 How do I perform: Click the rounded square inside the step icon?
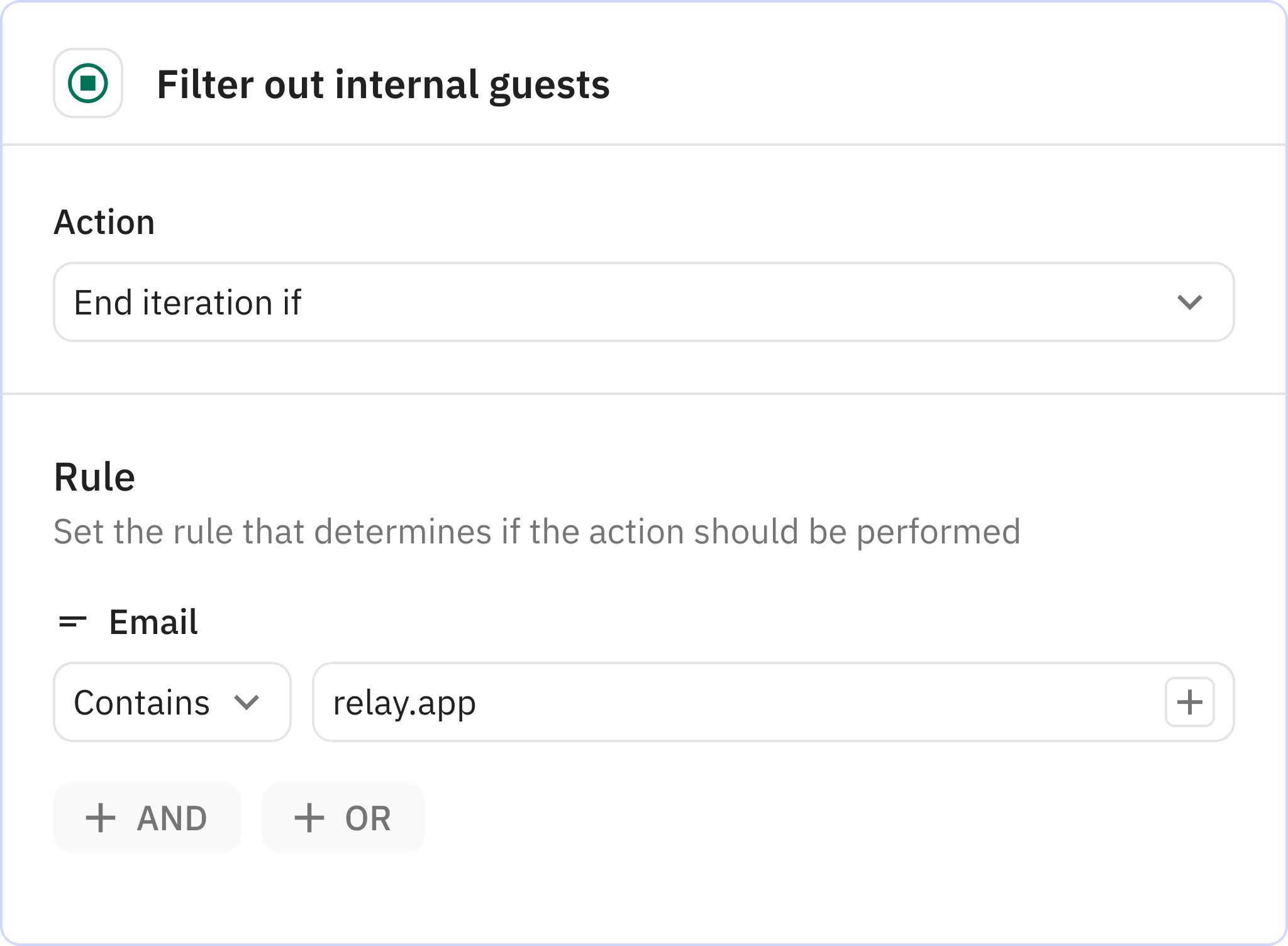[x=88, y=82]
